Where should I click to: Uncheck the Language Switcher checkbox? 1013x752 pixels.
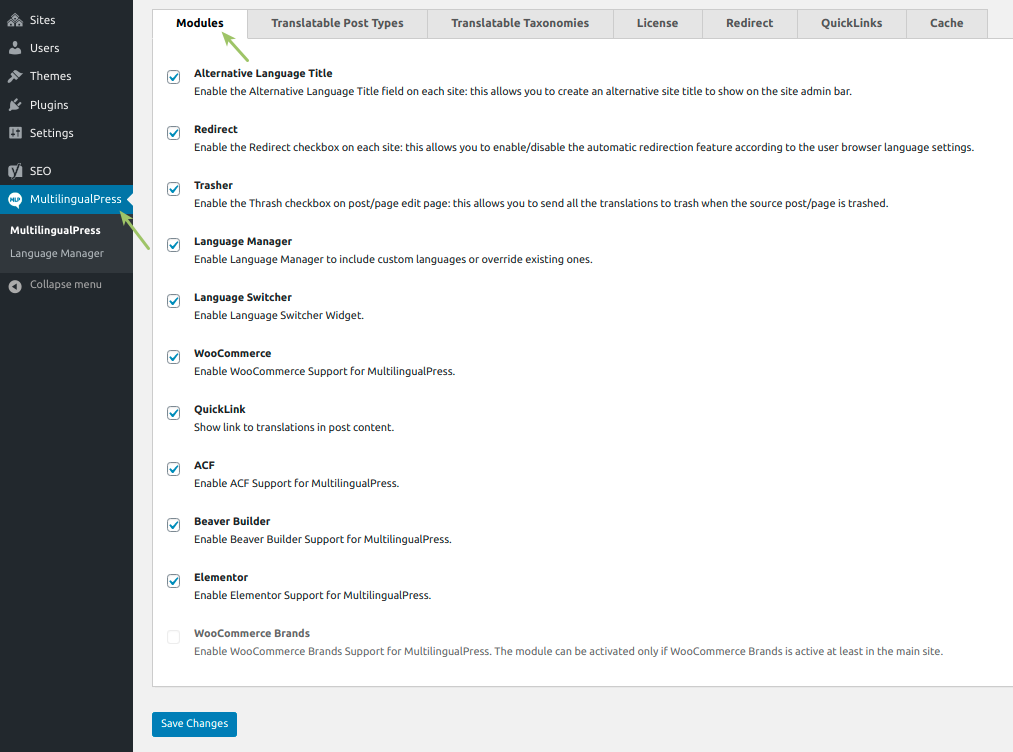(174, 301)
